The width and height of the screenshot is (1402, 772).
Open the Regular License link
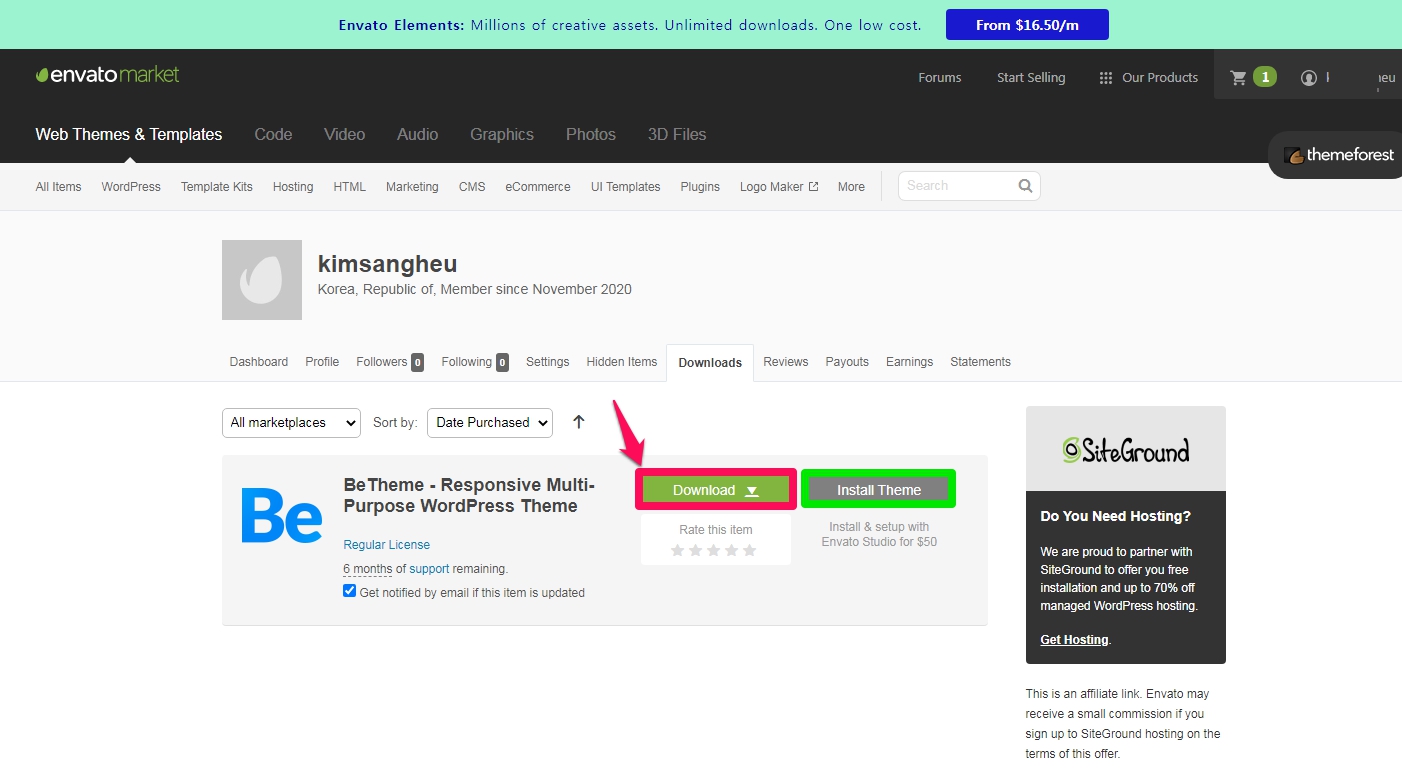point(387,545)
